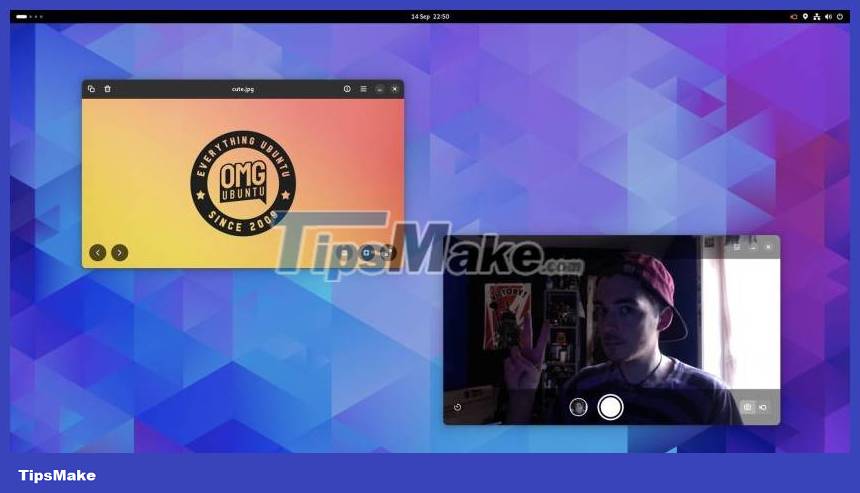The width and height of the screenshot is (860, 493).
Task: Click the location services icon in top bar
Action: 805,16
